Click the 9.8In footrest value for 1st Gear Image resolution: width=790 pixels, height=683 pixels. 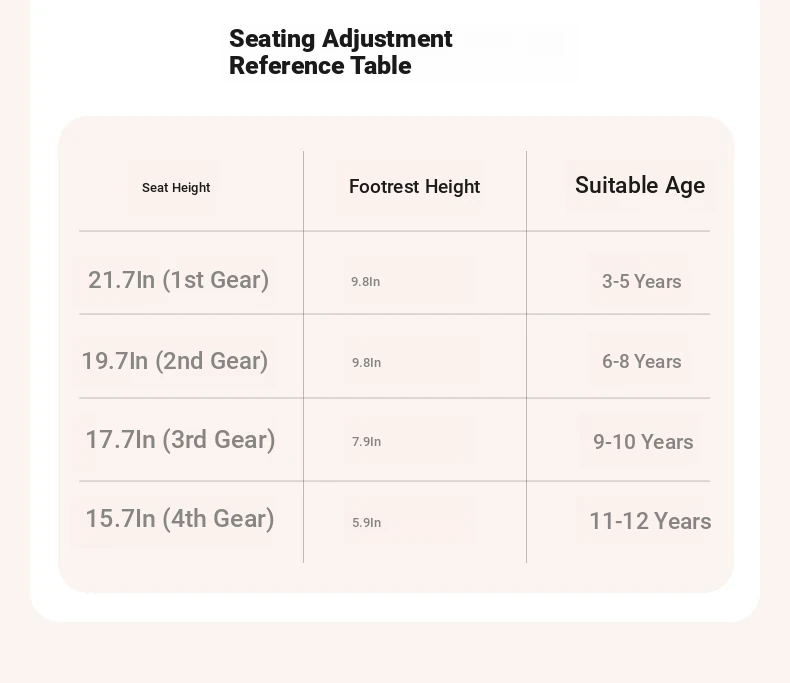366,282
